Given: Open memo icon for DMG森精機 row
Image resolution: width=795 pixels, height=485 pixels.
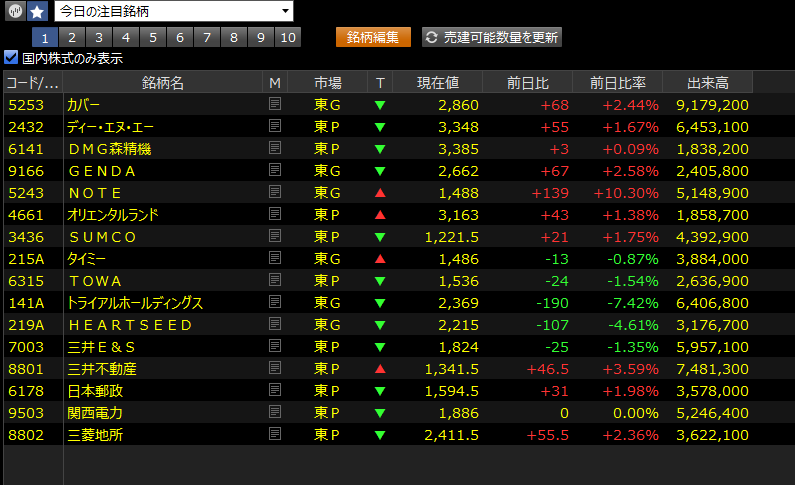Looking at the screenshot, I should pos(275,148).
